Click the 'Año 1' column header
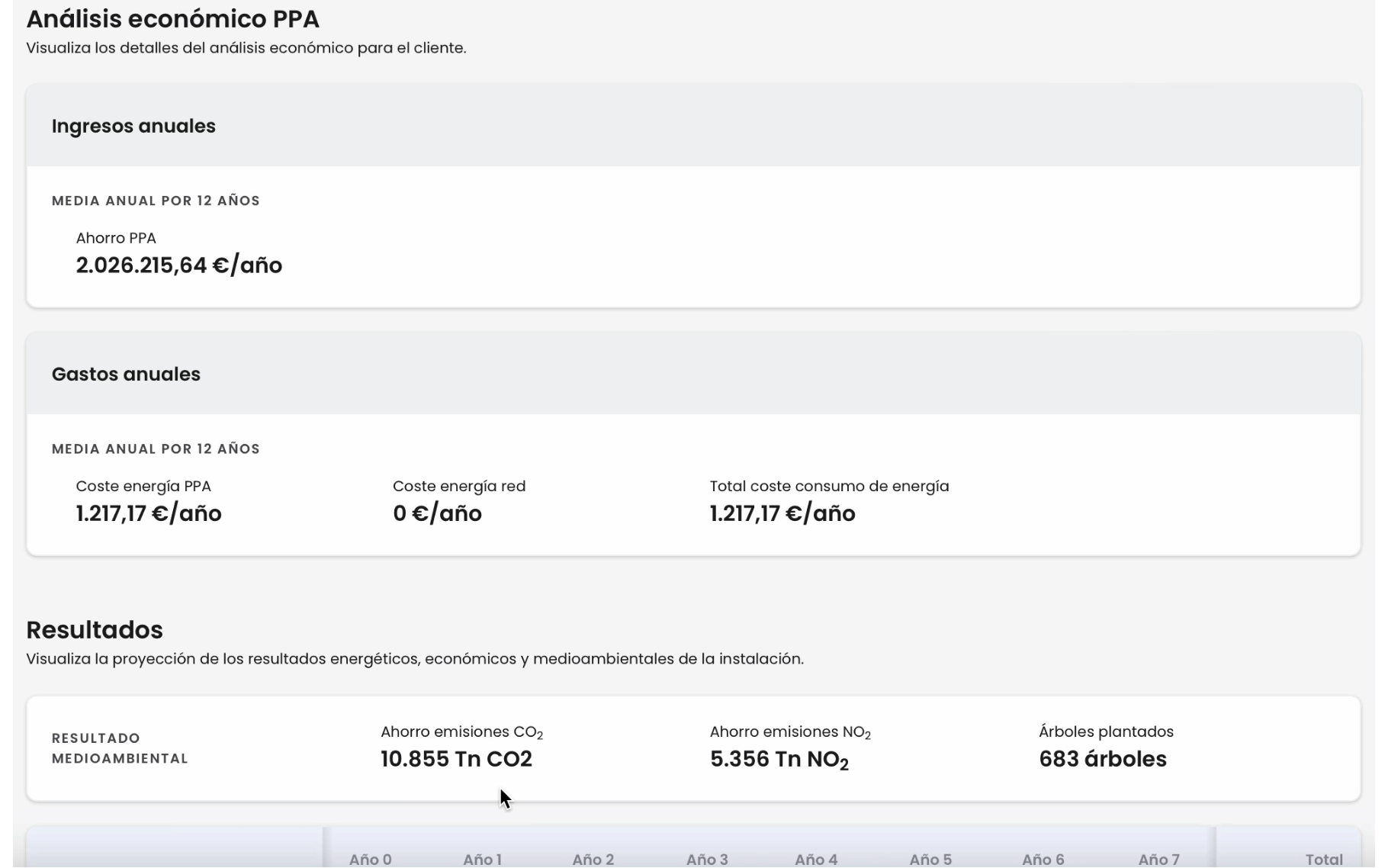Viewport: 1388px width, 868px height. (x=482, y=860)
